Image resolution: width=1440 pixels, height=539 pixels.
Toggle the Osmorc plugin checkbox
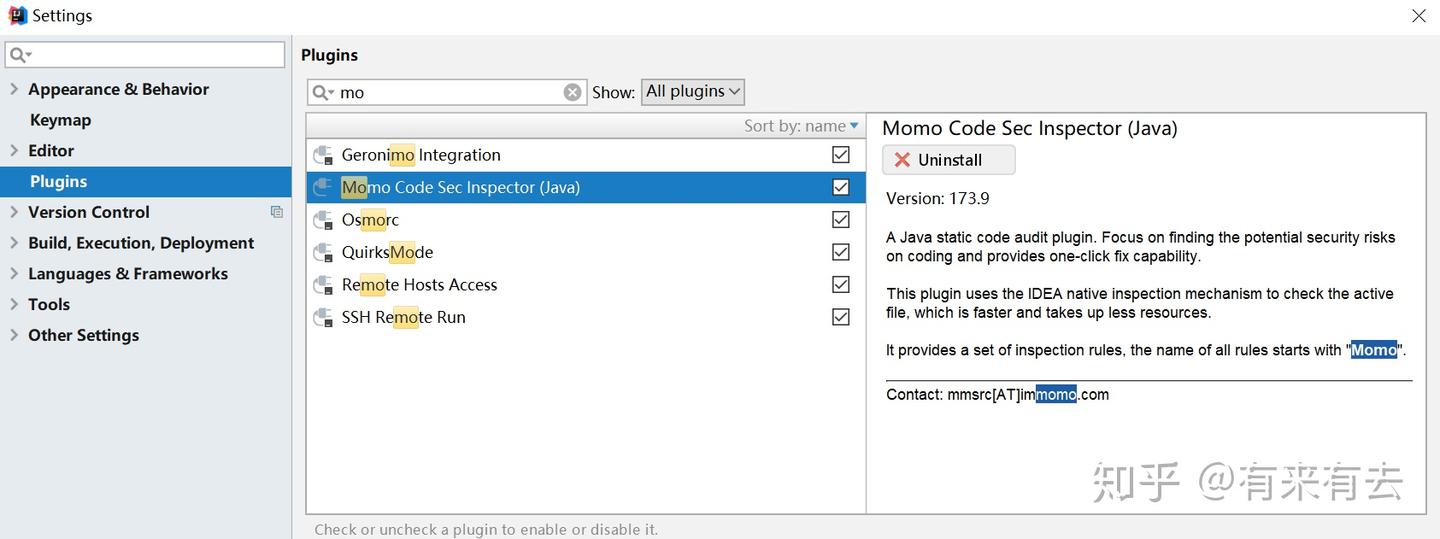(x=841, y=220)
